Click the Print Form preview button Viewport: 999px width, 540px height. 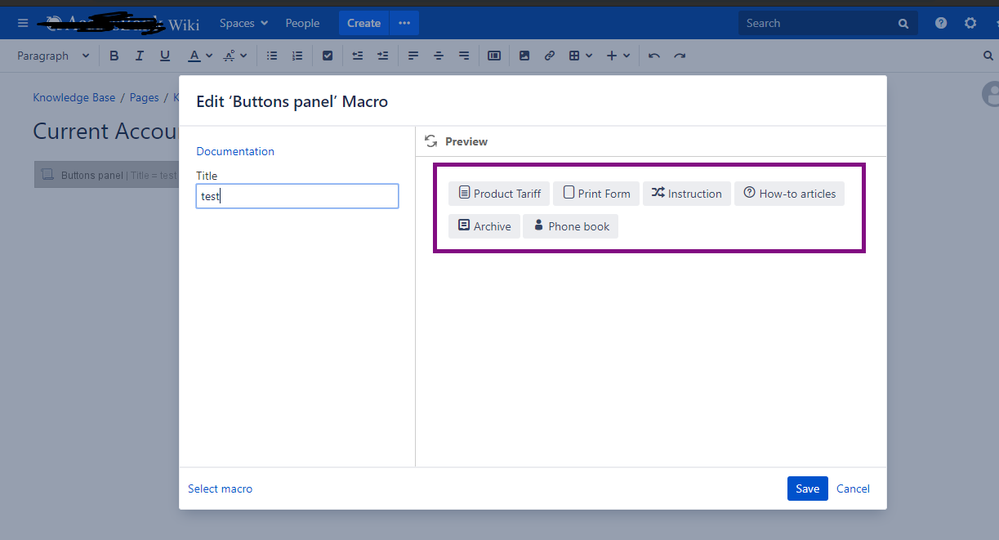pyautogui.click(x=596, y=194)
